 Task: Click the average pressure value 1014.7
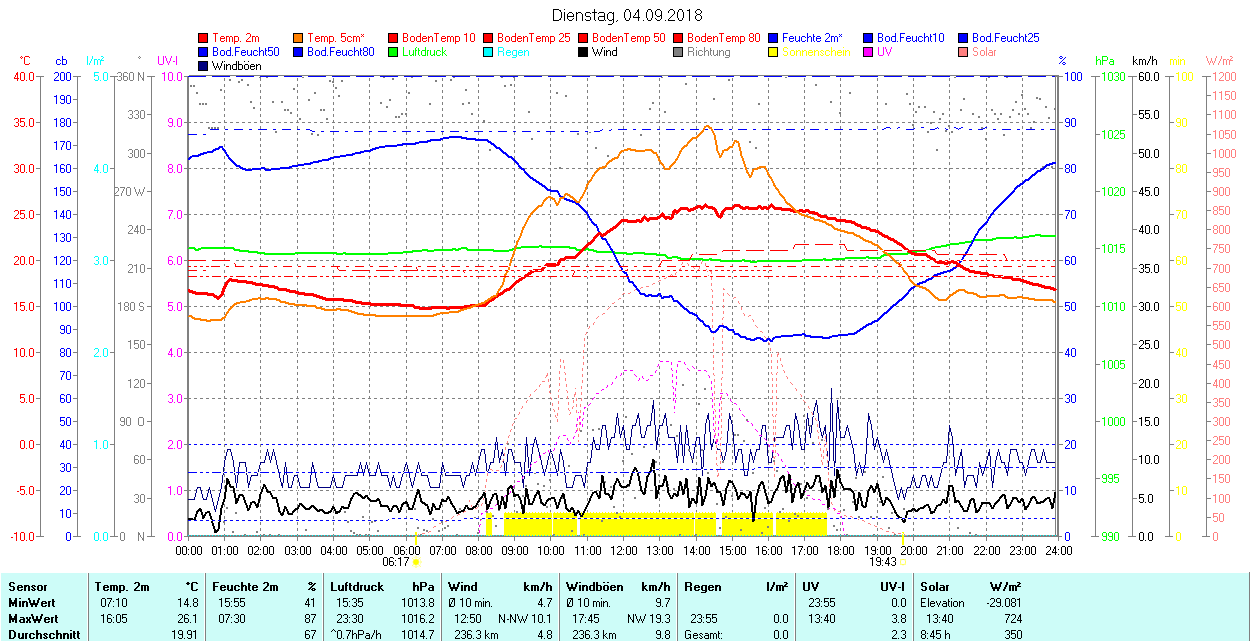pos(419,635)
